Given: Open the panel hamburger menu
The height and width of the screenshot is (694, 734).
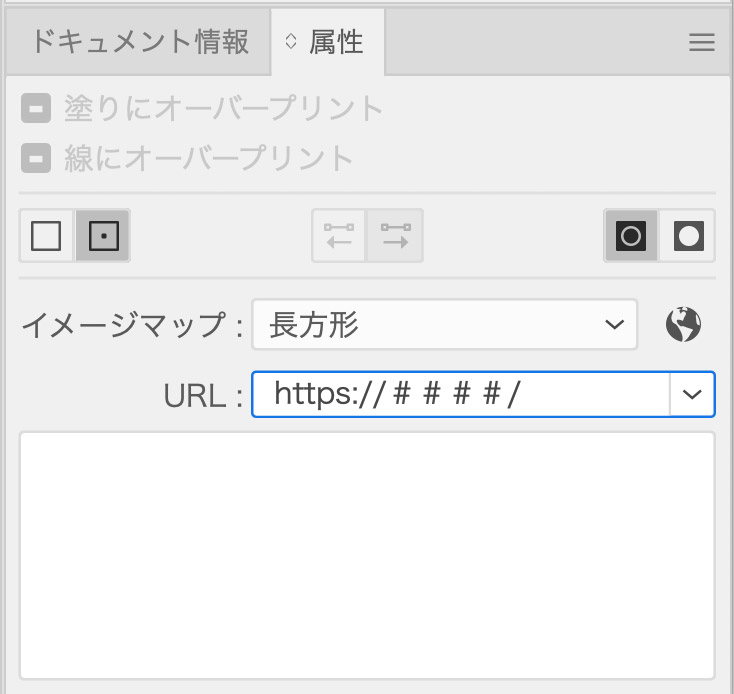Looking at the screenshot, I should click(x=702, y=42).
